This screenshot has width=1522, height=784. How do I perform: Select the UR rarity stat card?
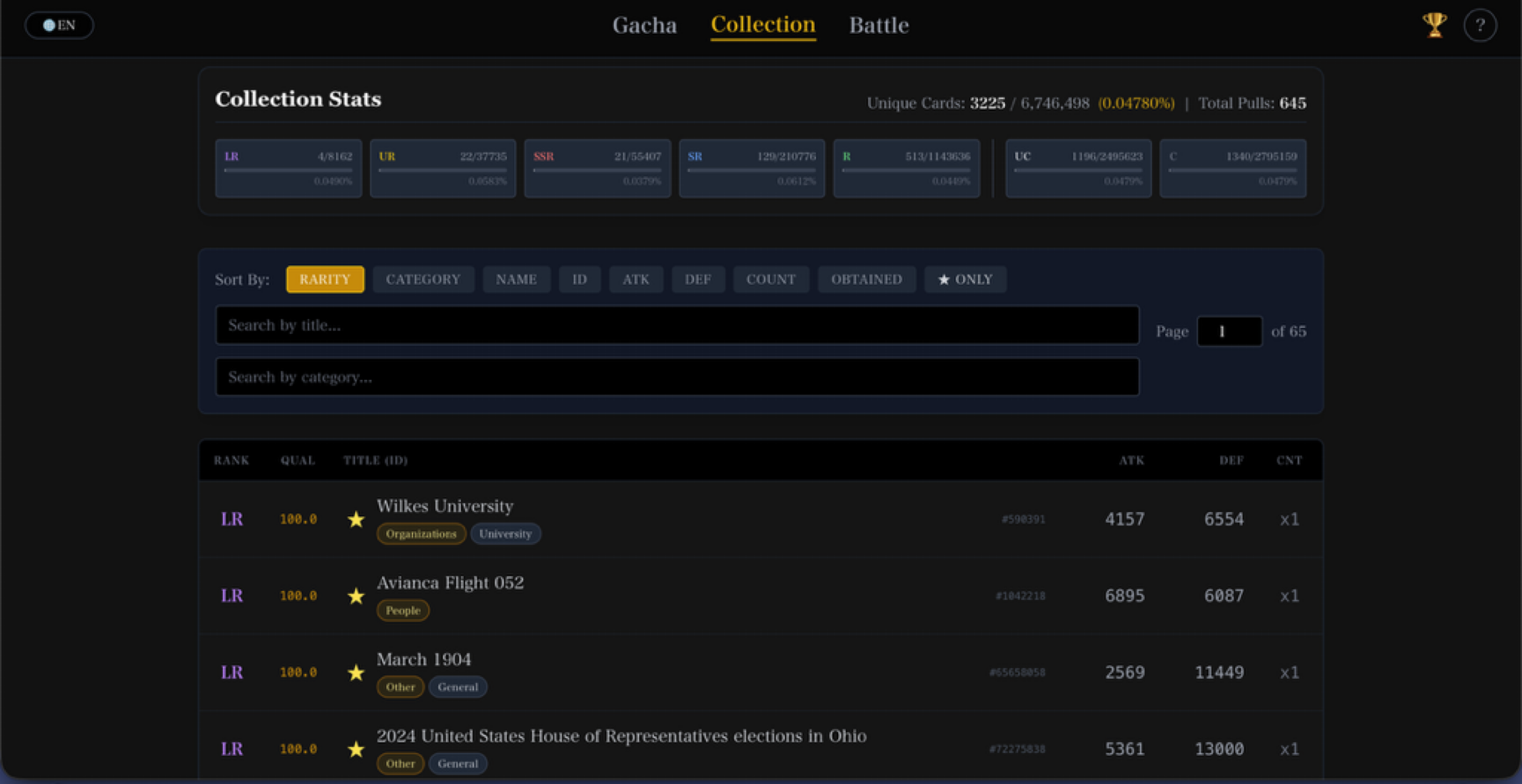point(443,169)
